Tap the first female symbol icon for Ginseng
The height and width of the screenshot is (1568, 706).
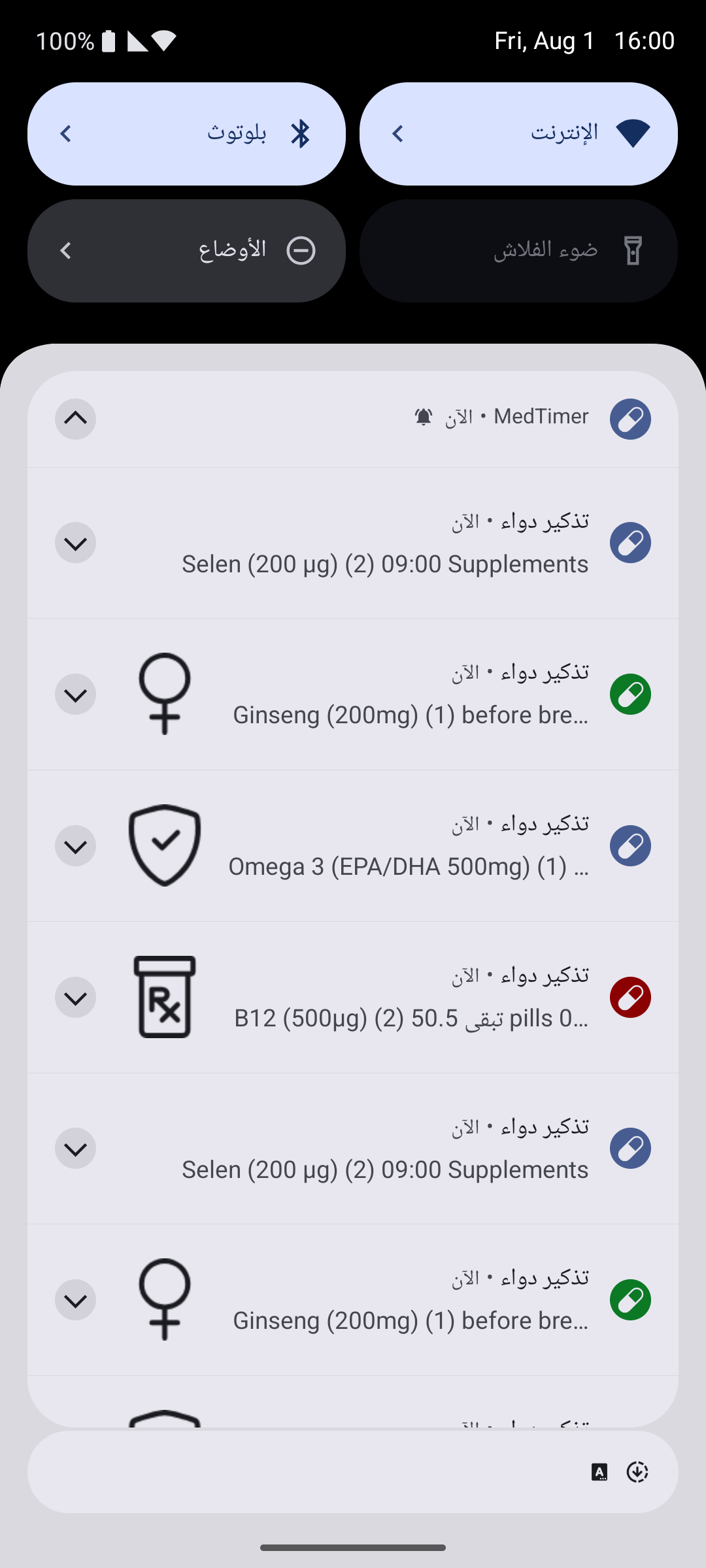(x=165, y=694)
